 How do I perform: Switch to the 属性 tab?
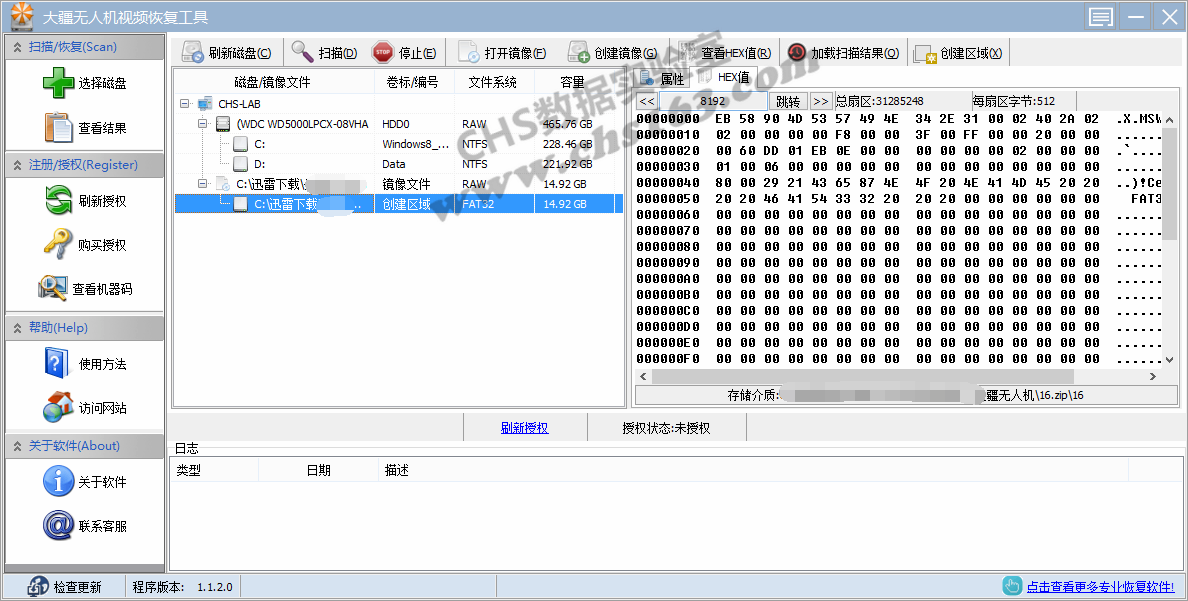click(663, 78)
